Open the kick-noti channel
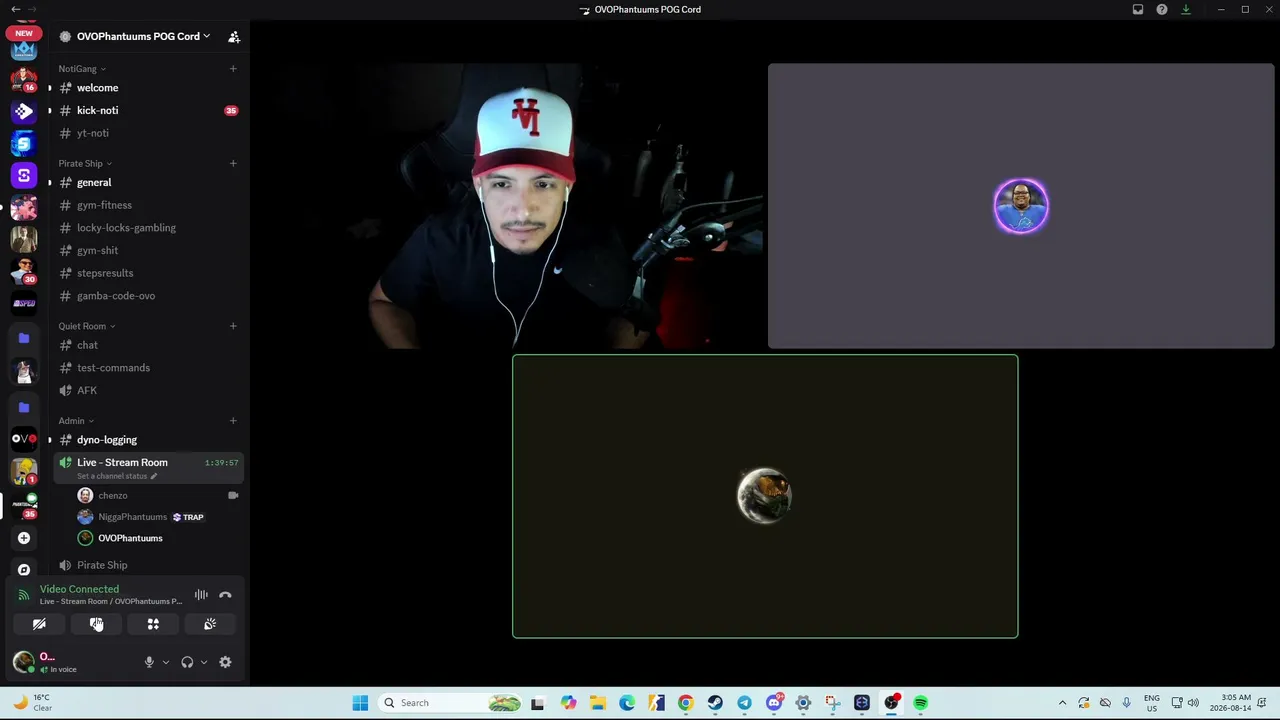This screenshot has height=720, width=1280. point(148,110)
